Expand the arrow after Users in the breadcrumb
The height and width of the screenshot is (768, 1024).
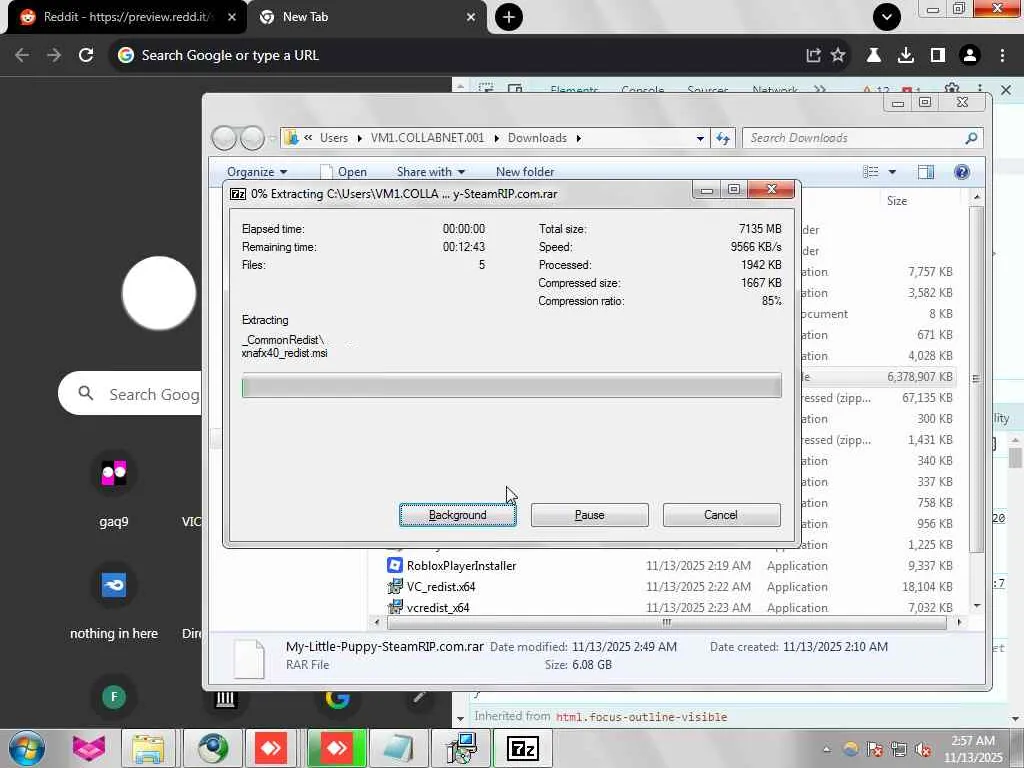360,138
